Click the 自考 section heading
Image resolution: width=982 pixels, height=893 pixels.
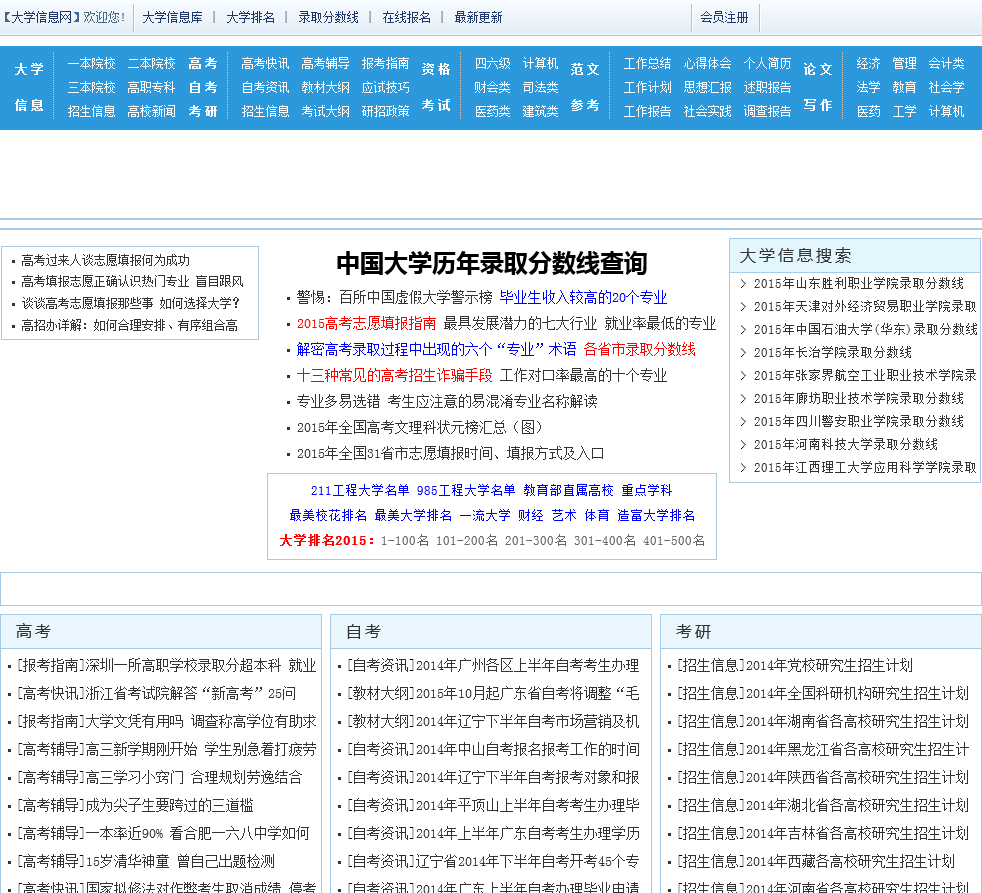point(364,632)
